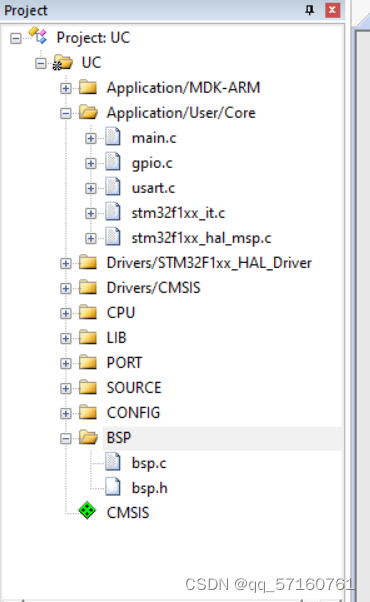Image resolution: width=370 pixels, height=602 pixels.
Task: Click the Drivers/CMSIS folder icon
Action: [x=88, y=287]
